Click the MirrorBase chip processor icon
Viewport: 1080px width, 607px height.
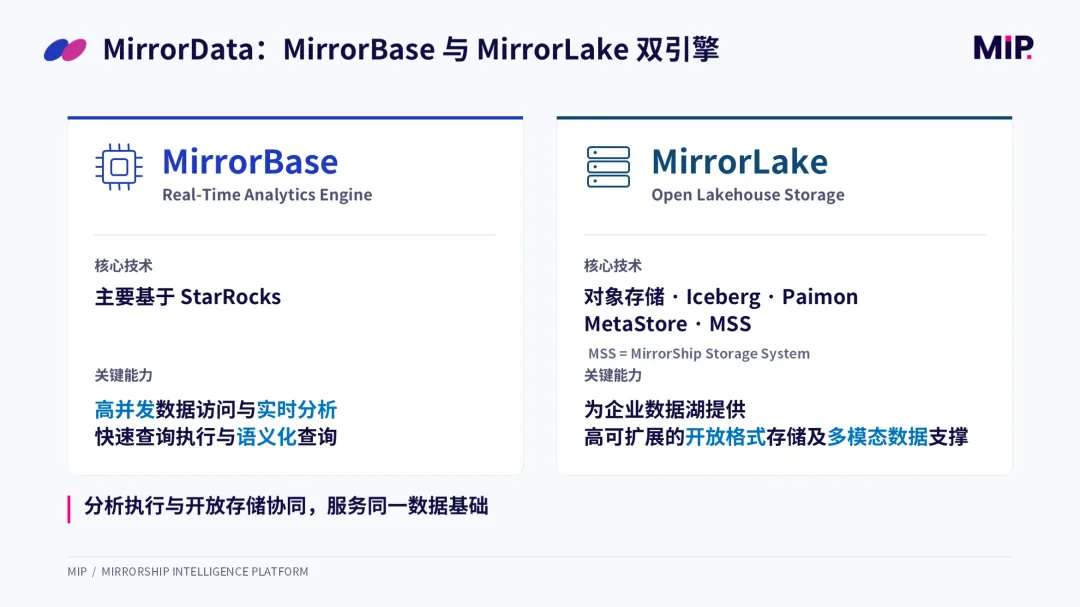click(x=118, y=167)
